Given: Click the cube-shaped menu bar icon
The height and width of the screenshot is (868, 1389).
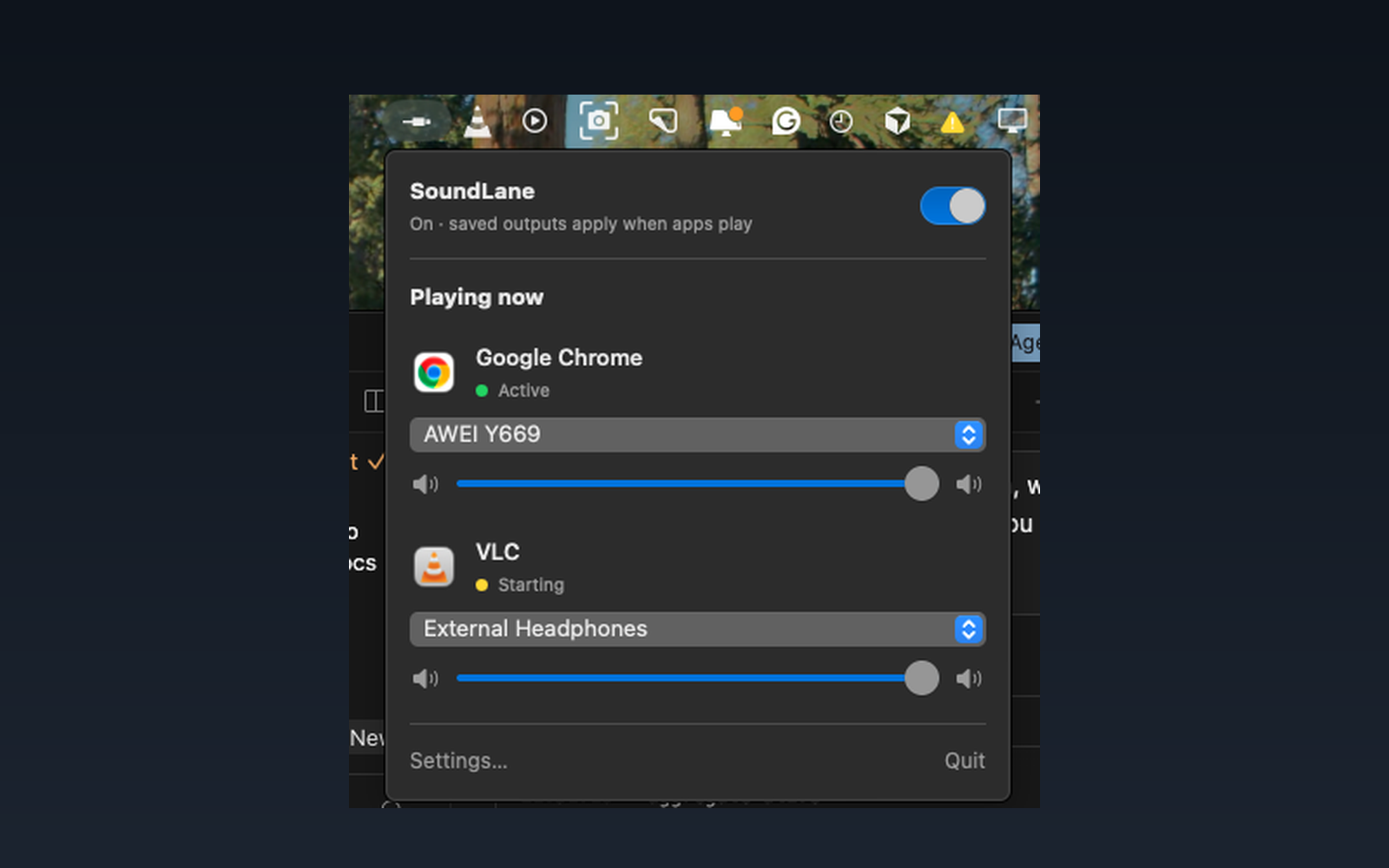Looking at the screenshot, I should [898, 121].
